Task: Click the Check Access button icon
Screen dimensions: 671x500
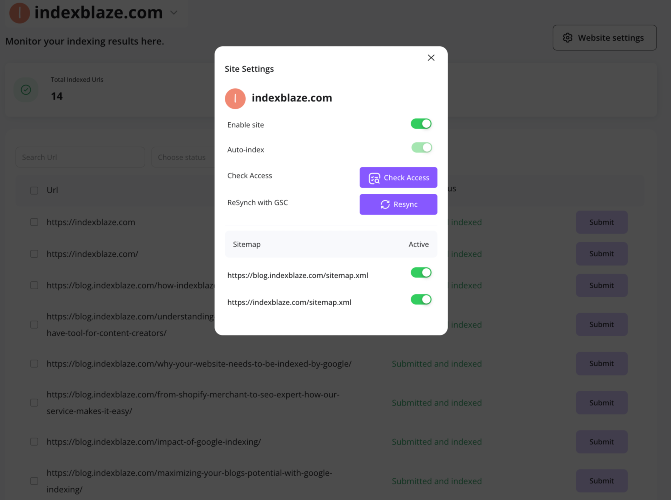Action: (x=374, y=178)
